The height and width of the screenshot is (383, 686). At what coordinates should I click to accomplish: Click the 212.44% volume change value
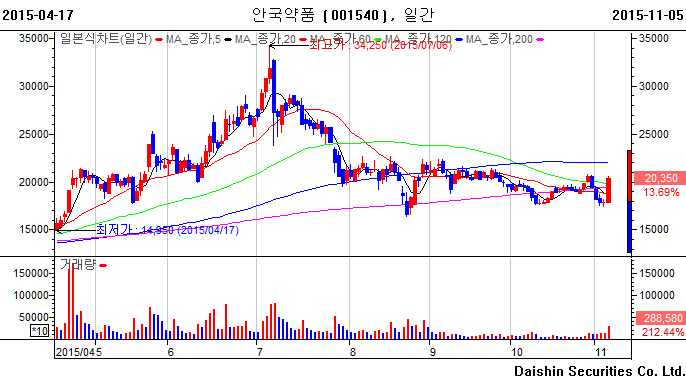[662, 332]
